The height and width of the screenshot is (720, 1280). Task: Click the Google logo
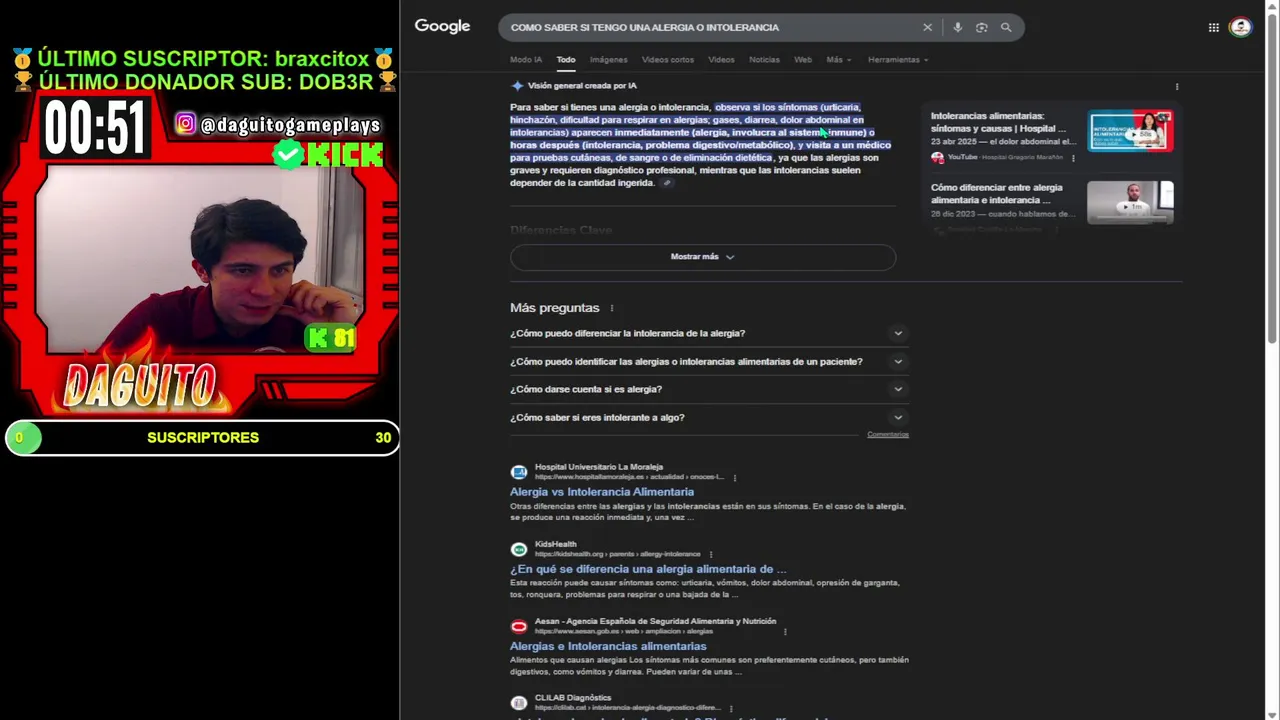[442, 27]
